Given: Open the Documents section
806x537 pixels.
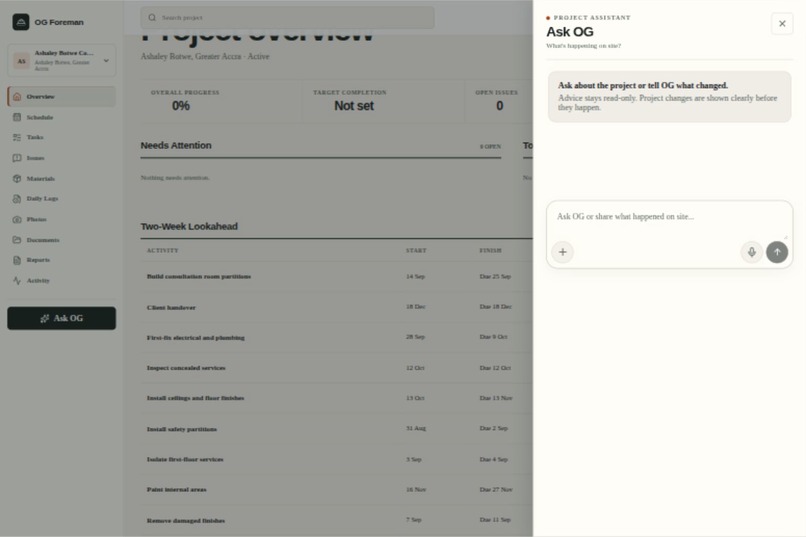Looking at the screenshot, I should point(61,240).
